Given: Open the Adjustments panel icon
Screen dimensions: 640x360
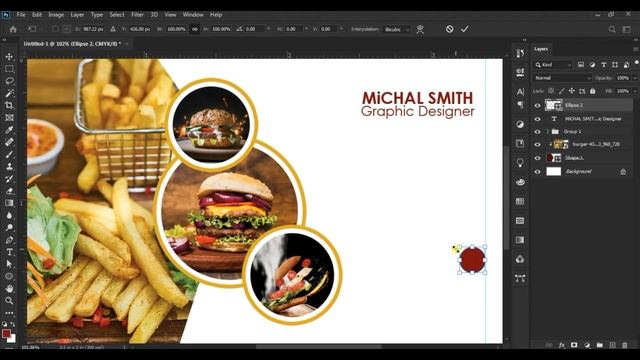Looking at the screenshot, I should click(520, 124).
